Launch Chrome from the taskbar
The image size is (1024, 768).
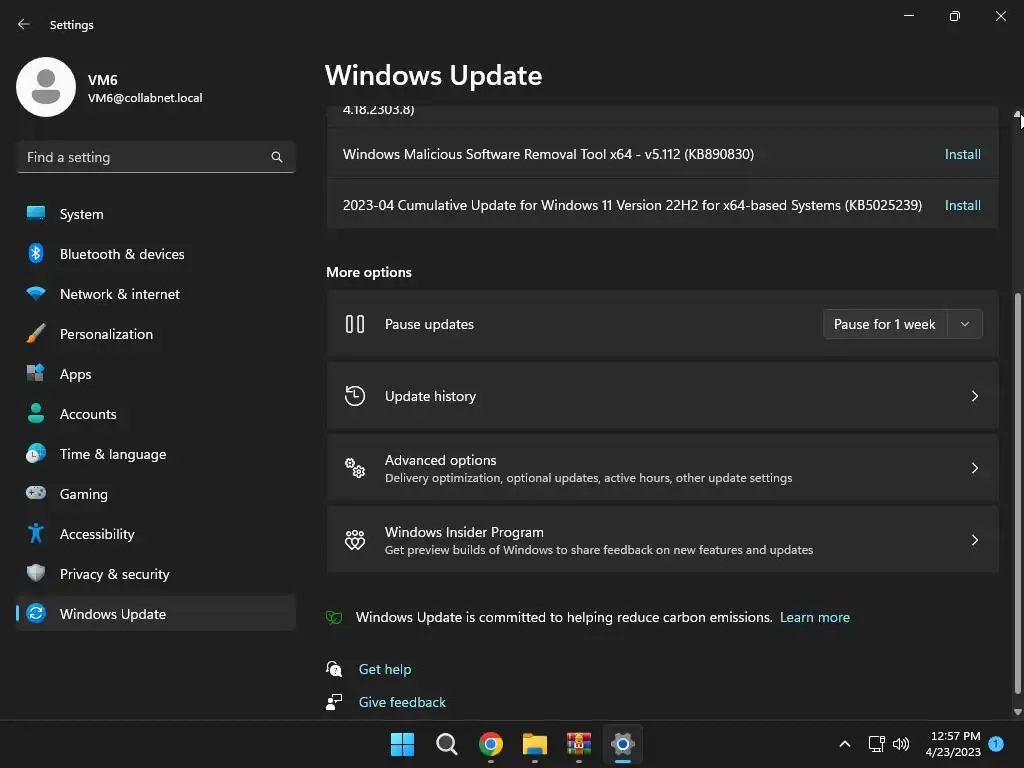[x=490, y=744]
